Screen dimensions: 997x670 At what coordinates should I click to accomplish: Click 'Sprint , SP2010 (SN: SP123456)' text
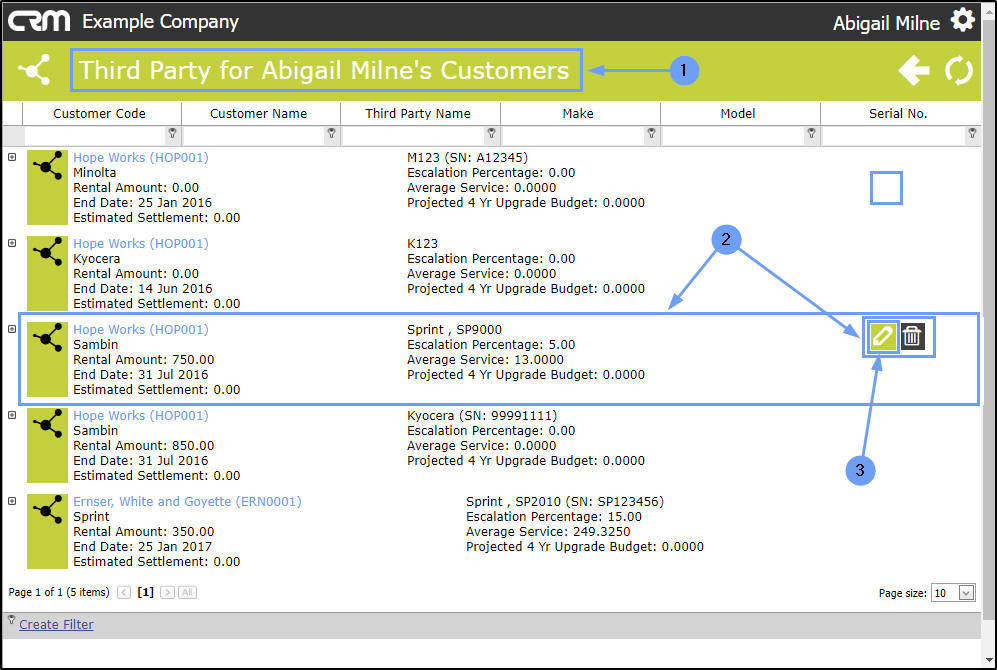[x=565, y=502]
